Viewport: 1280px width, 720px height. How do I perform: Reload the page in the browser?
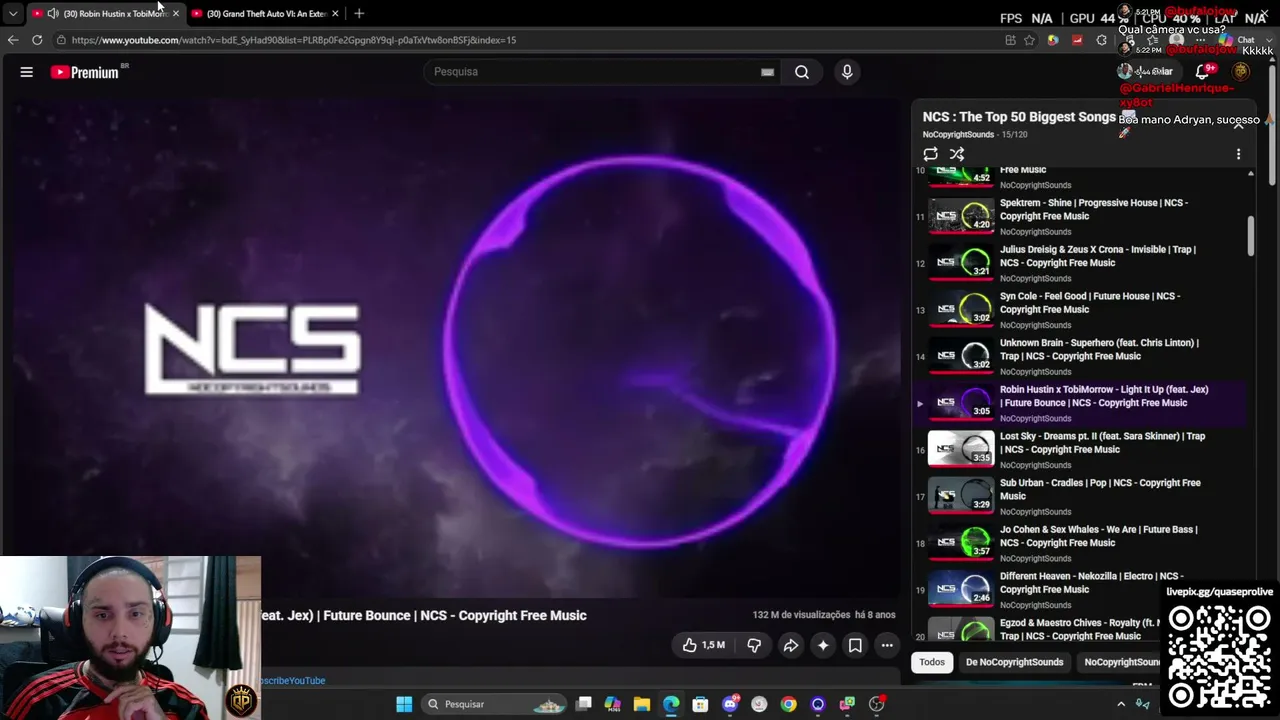pyautogui.click(x=37, y=40)
